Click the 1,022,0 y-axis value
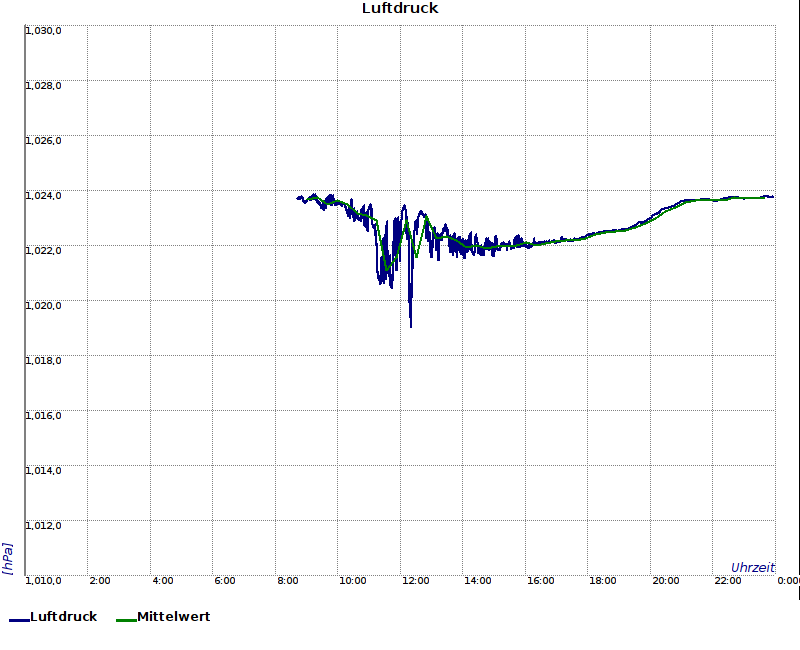This screenshot has width=800, height=650. (43, 251)
